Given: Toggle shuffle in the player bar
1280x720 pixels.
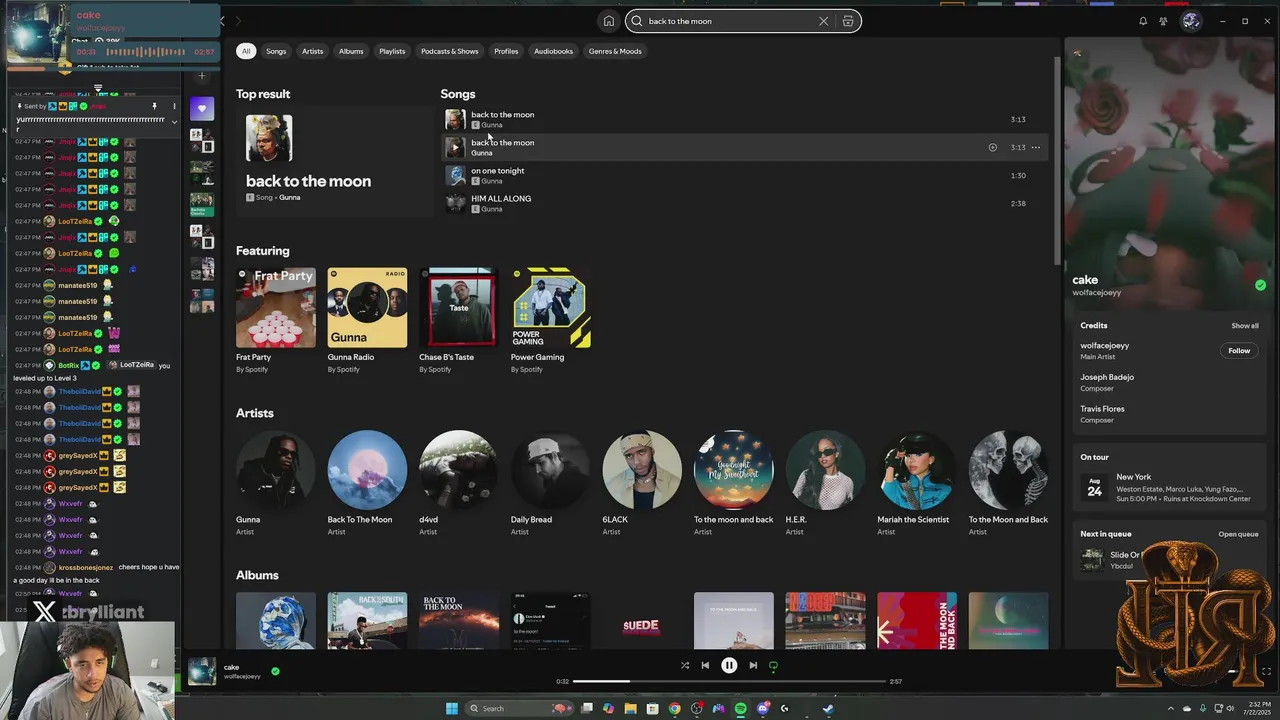Looking at the screenshot, I should pos(685,665).
